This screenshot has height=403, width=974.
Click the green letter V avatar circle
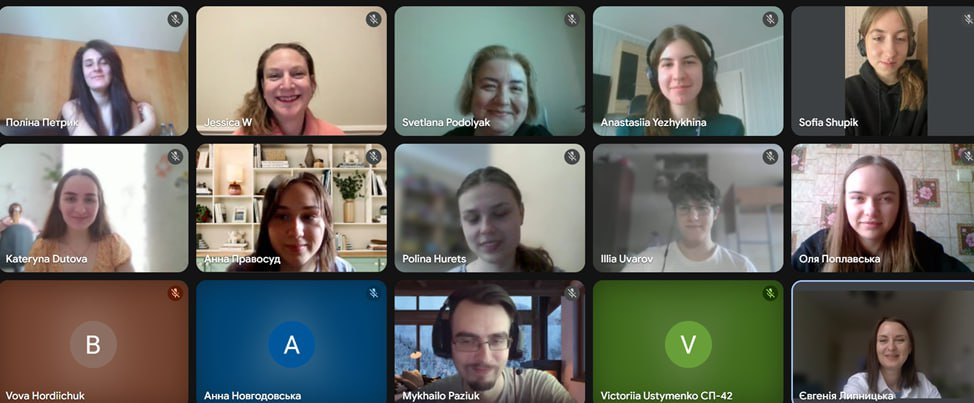[688, 345]
